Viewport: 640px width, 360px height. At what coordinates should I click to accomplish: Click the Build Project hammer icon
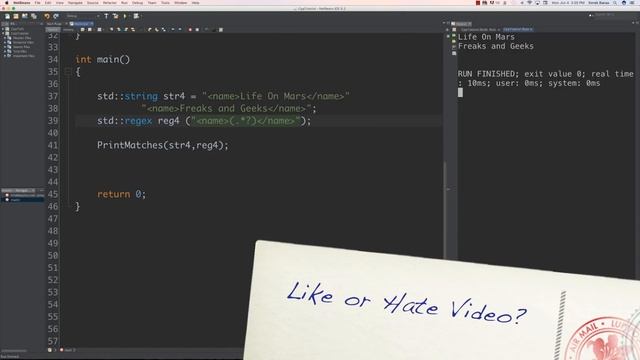coord(107,16)
